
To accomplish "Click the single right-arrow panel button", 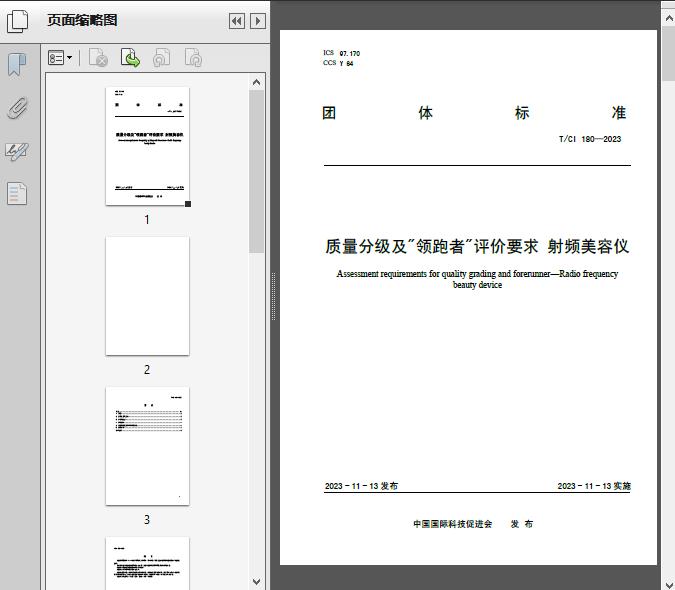I will pos(258,21).
